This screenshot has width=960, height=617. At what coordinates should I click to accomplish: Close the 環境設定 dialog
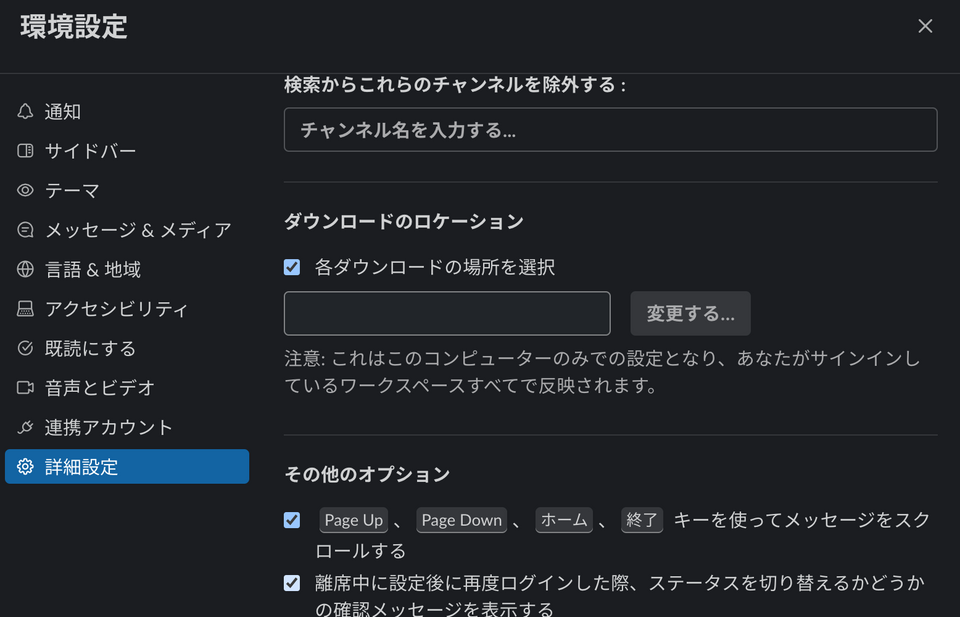pos(924,26)
